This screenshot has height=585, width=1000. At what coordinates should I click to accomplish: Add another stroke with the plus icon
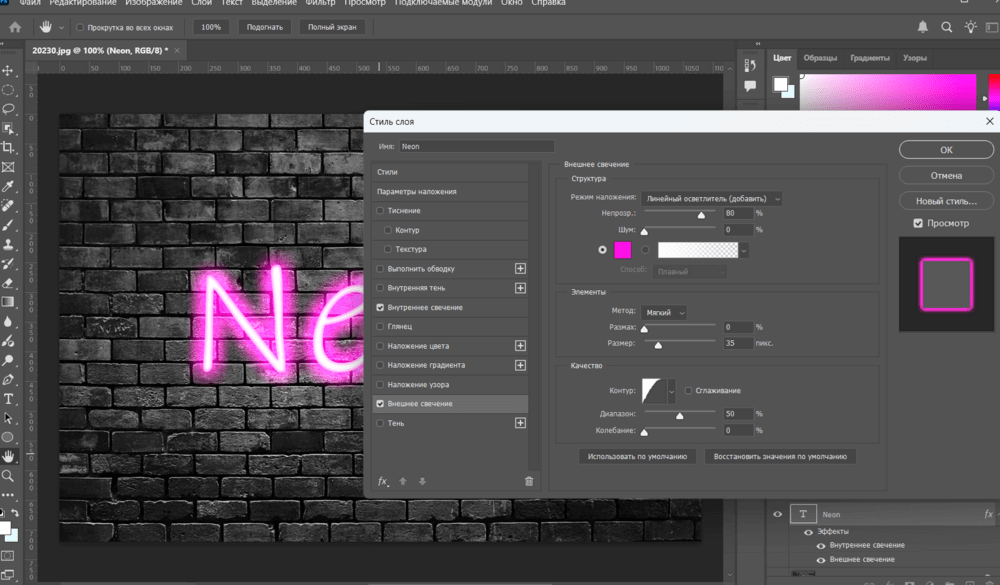(520, 269)
